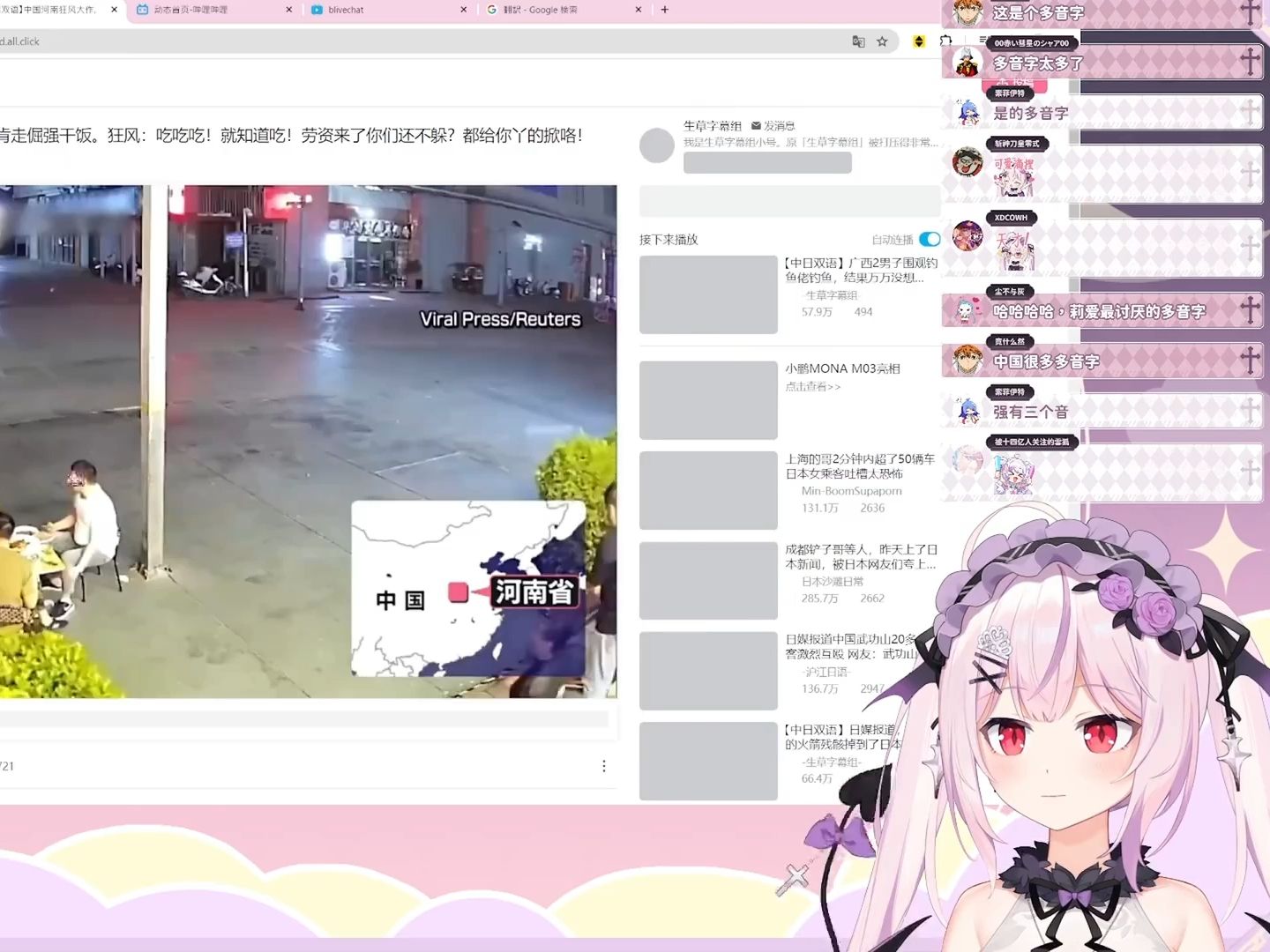The image size is (1270, 952).
Task: Open the 生草字幕组 uploader avatar
Action: [657, 145]
